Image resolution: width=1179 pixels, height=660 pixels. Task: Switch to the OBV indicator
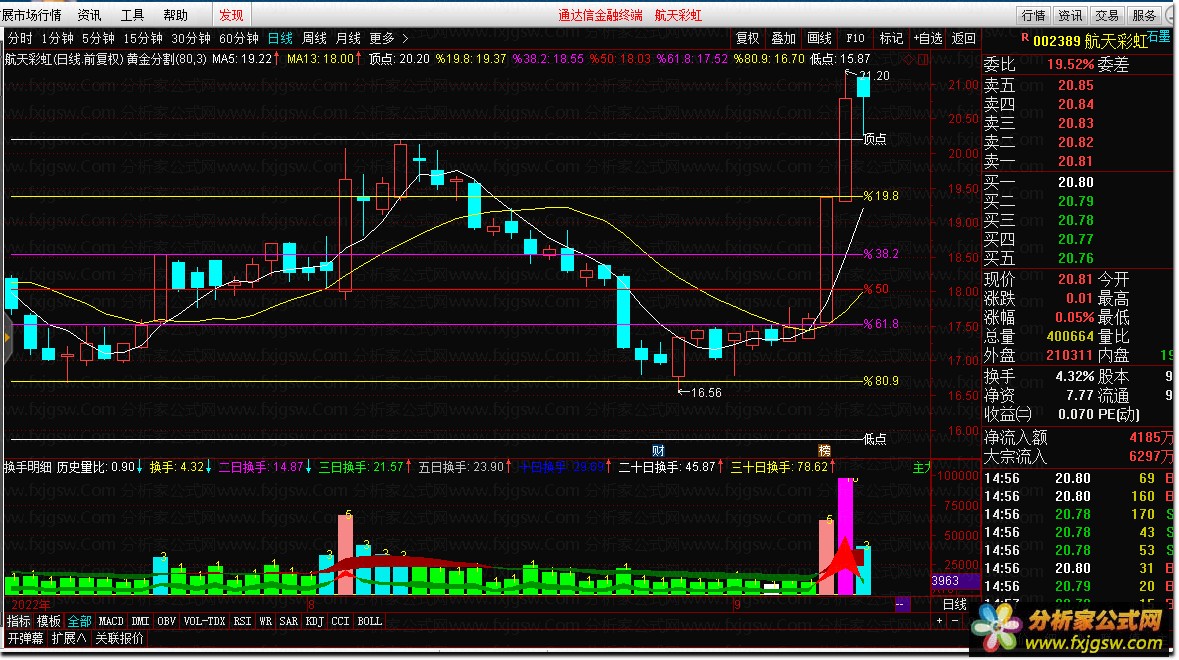[166, 622]
